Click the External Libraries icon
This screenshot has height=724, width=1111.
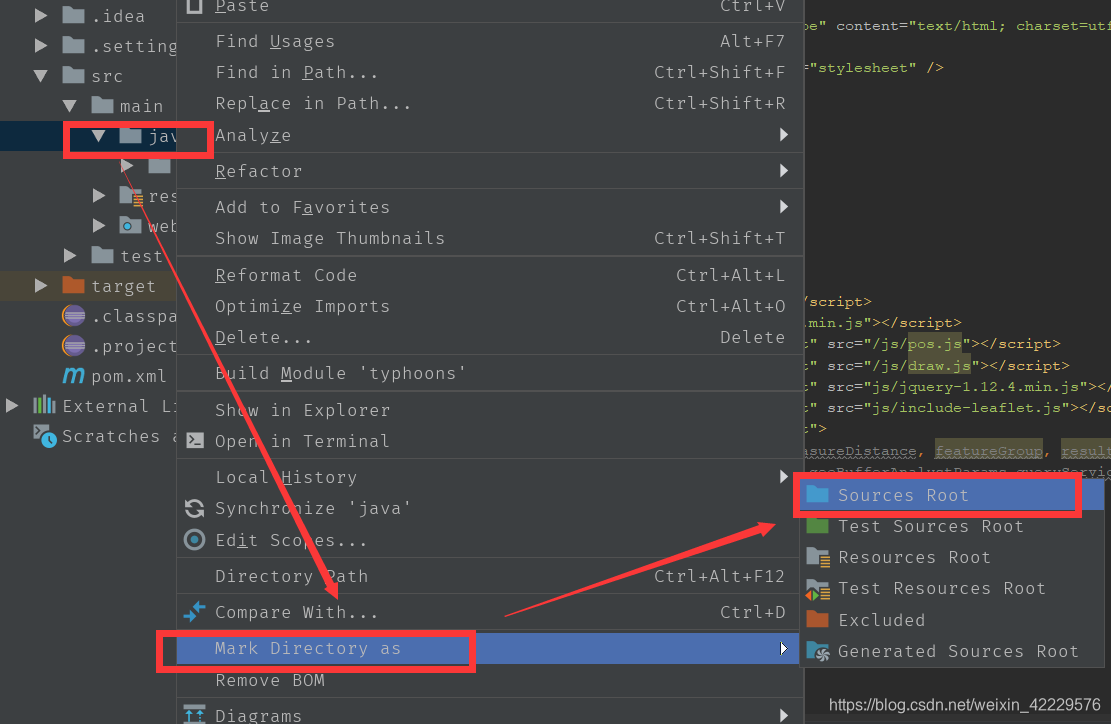(x=47, y=406)
